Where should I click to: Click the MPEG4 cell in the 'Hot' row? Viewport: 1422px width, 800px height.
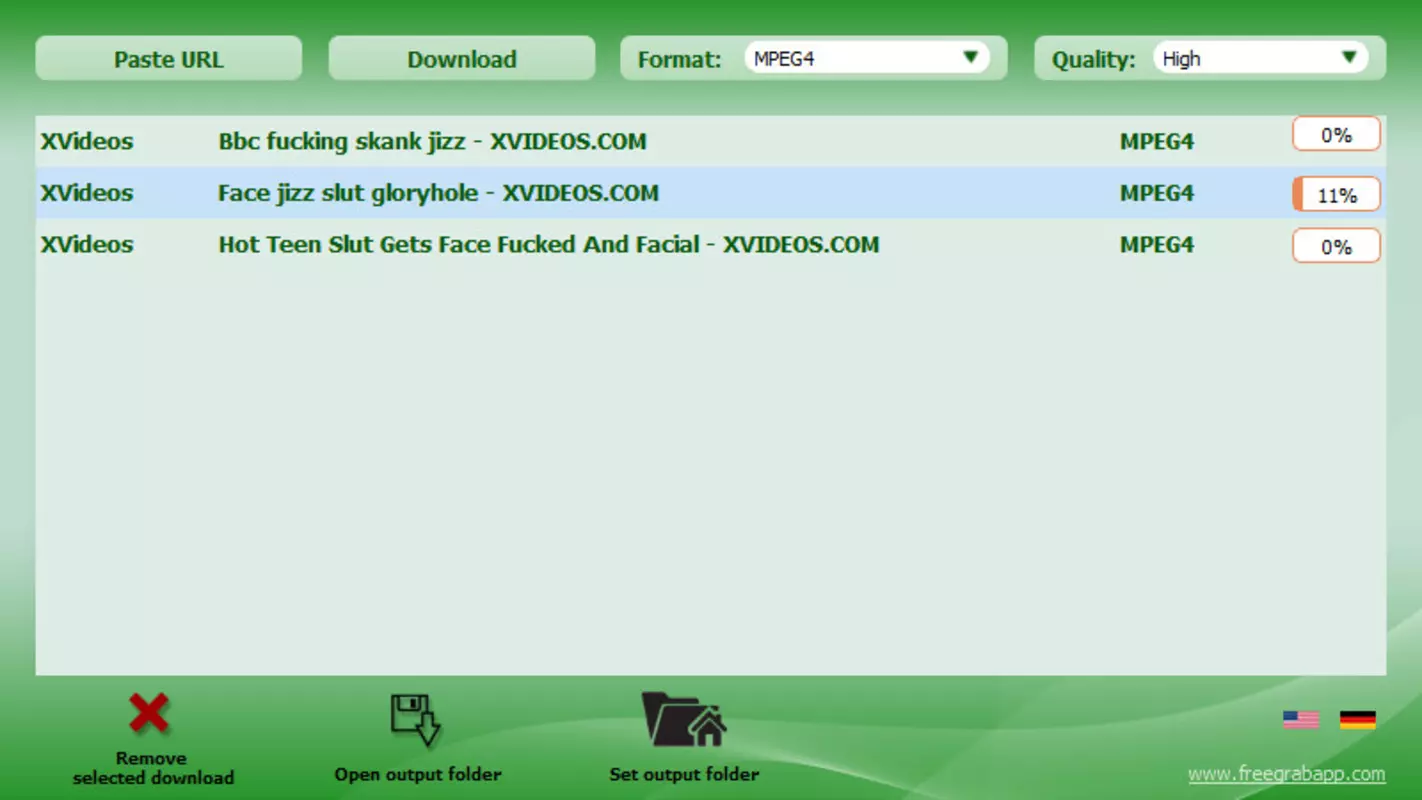1157,245
